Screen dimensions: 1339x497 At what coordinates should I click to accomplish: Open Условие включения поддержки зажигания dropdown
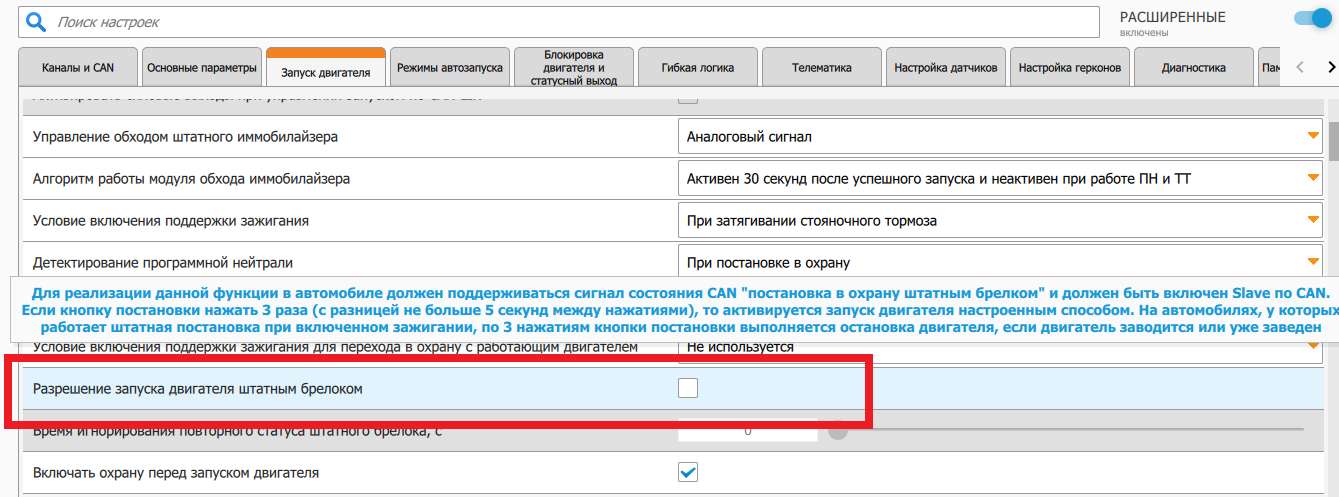click(1000, 221)
